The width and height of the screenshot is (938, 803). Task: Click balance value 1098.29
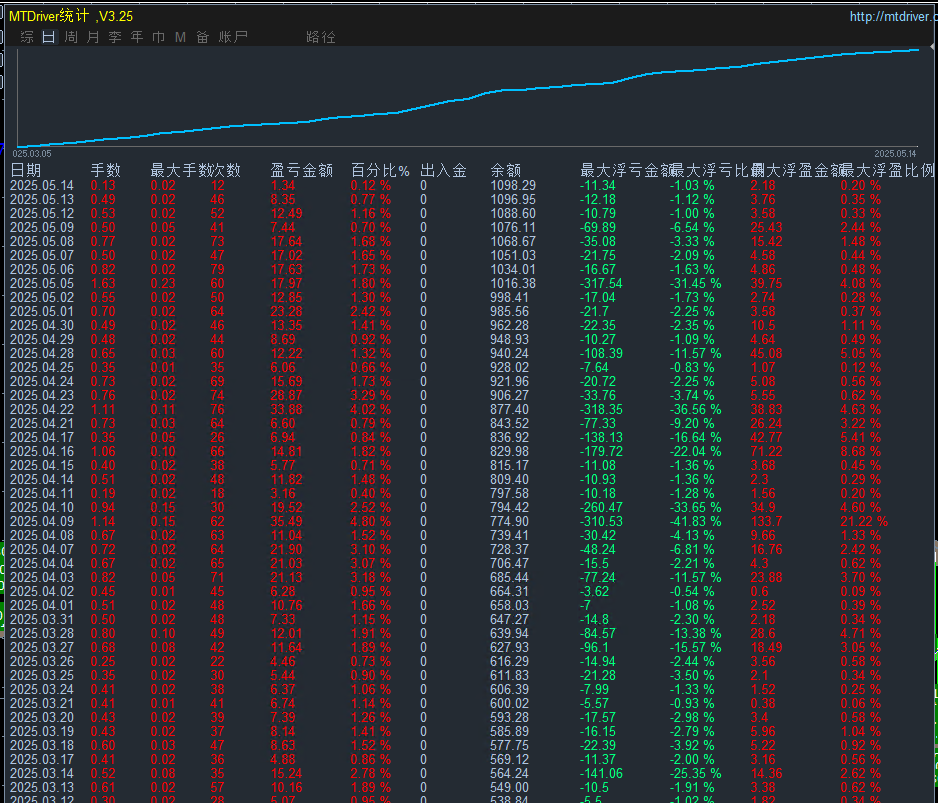pyautogui.click(x=513, y=185)
